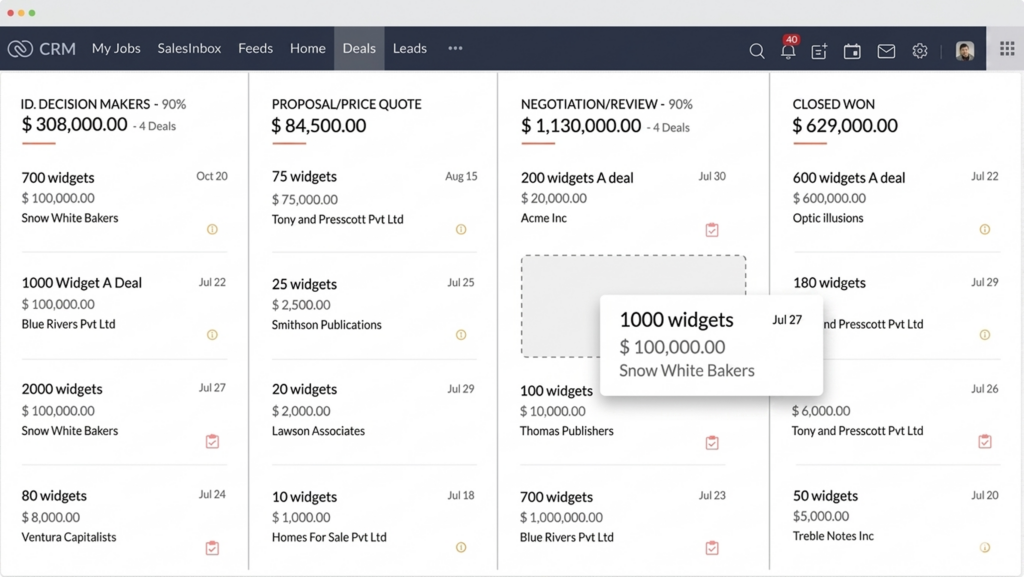The width and height of the screenshot is (1024, 577).
Task: Open the Home tab
Action: (x=308, y=48)
